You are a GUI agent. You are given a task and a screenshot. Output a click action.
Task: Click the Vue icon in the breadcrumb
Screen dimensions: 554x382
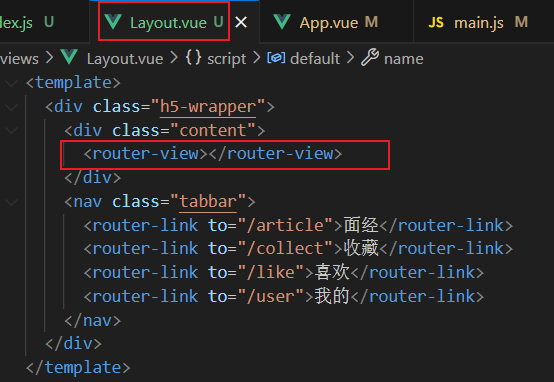click(x=69, y=57)
